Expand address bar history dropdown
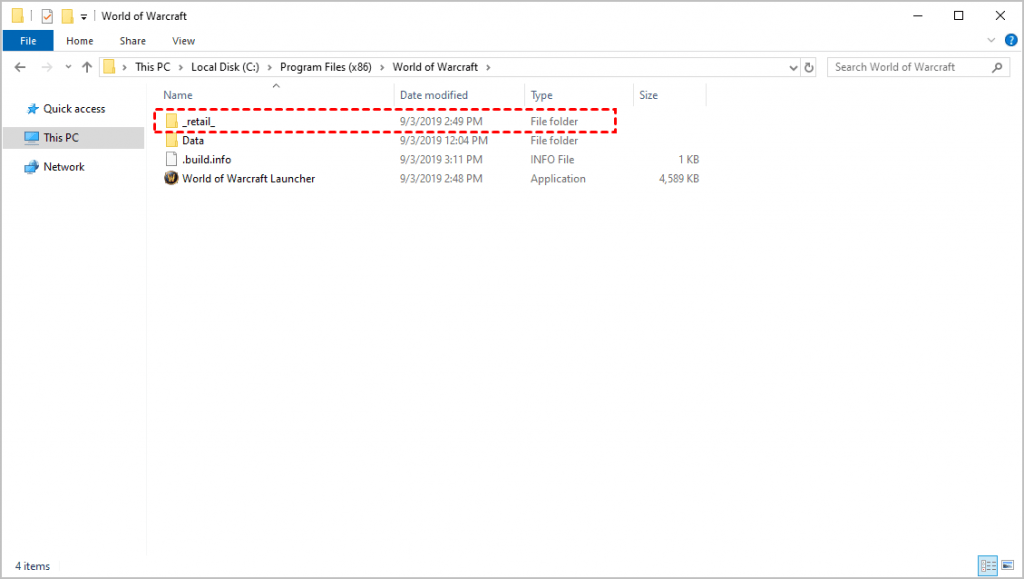 coord(793,67)
